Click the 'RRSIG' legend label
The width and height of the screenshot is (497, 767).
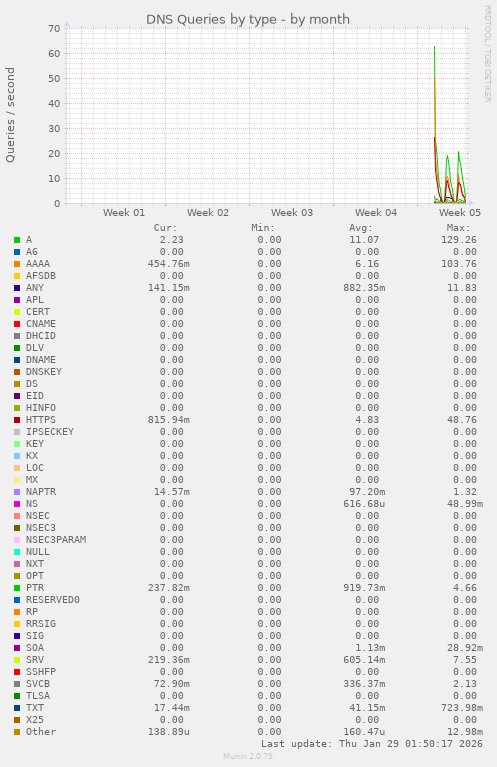(41, 624)
